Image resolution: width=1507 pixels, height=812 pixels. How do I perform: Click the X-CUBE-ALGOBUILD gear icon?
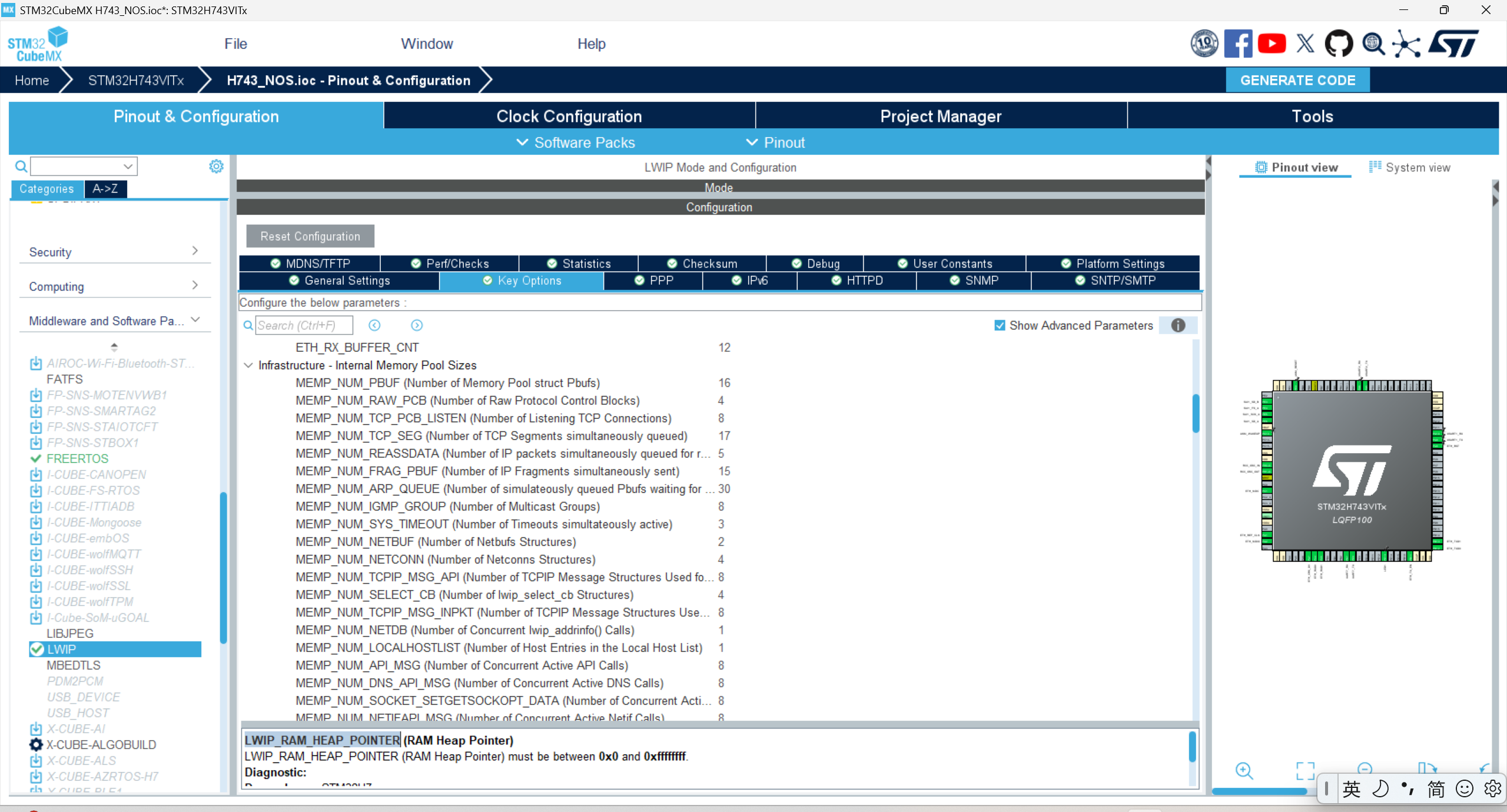click(36, 744)
